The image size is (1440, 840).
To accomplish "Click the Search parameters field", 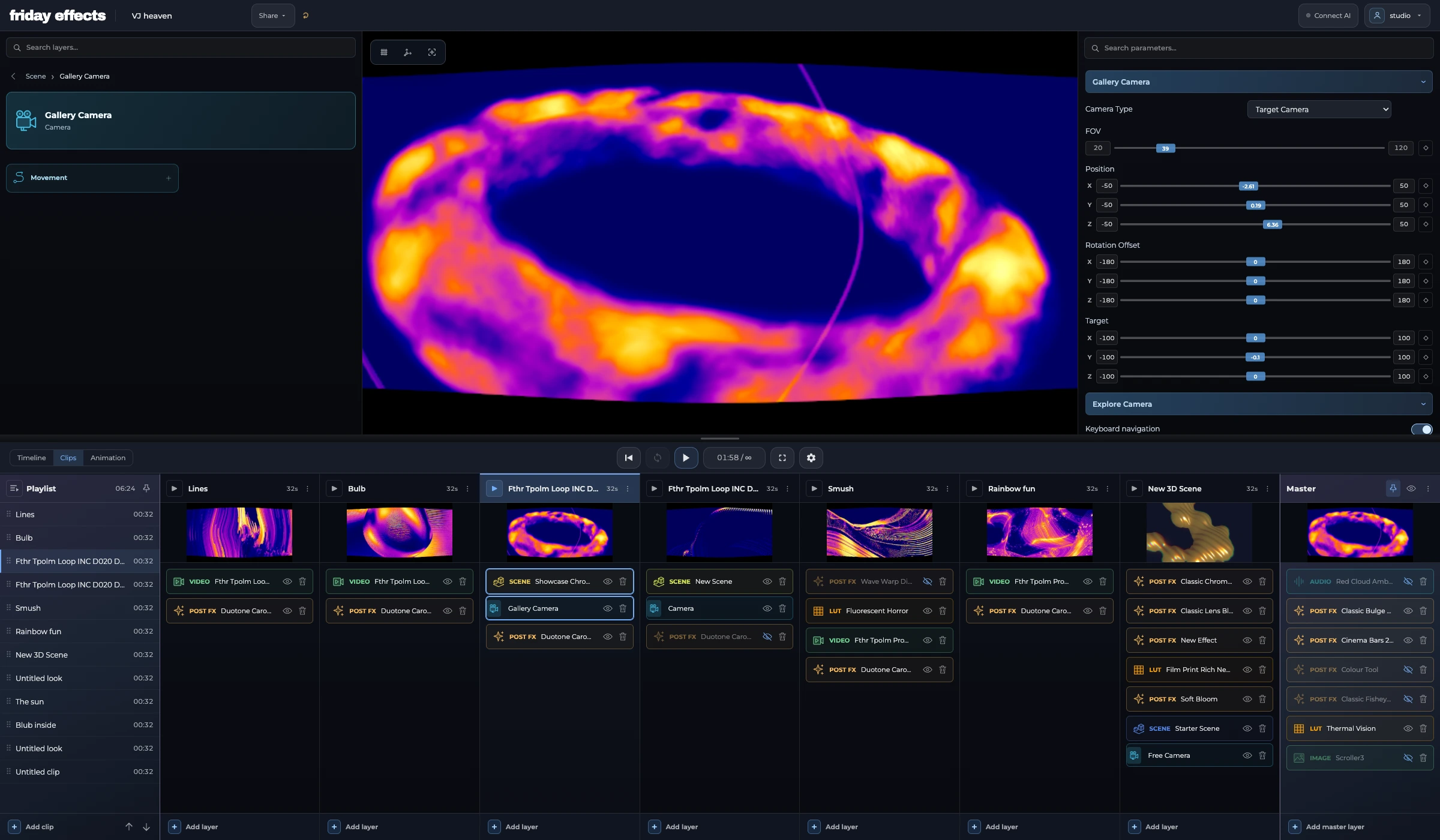I will [1258, 48].
